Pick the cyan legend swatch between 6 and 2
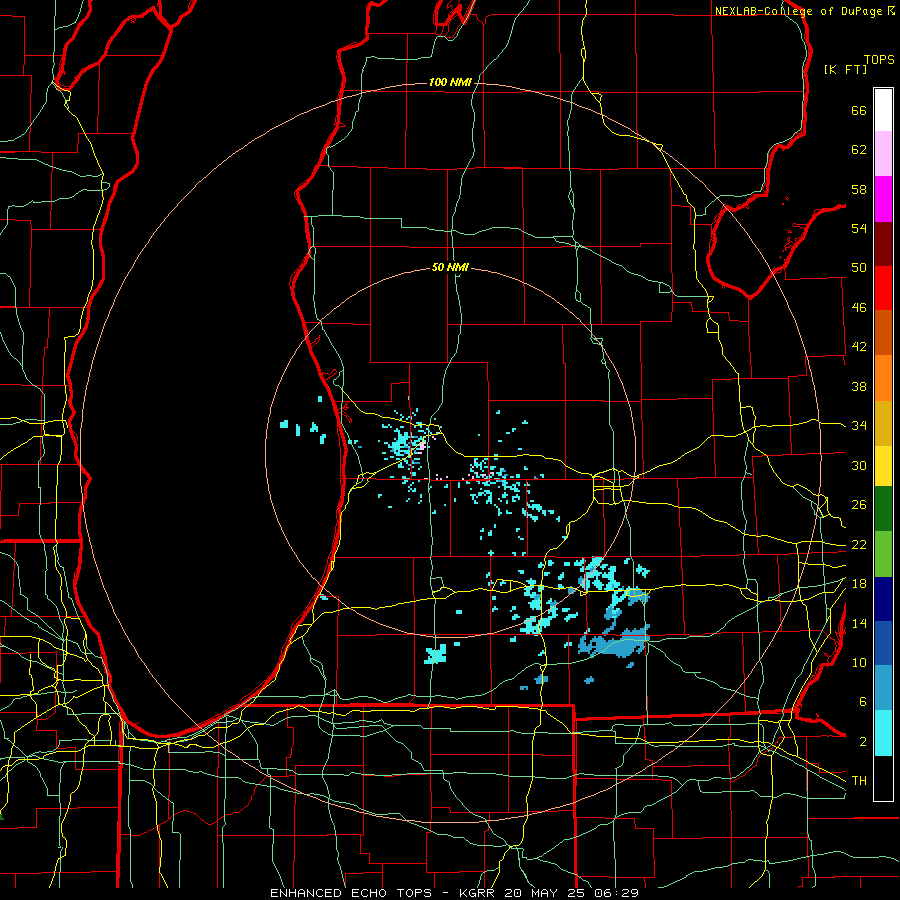The width and height of the screenshot is (900, 900). click(x=883, y=733)
